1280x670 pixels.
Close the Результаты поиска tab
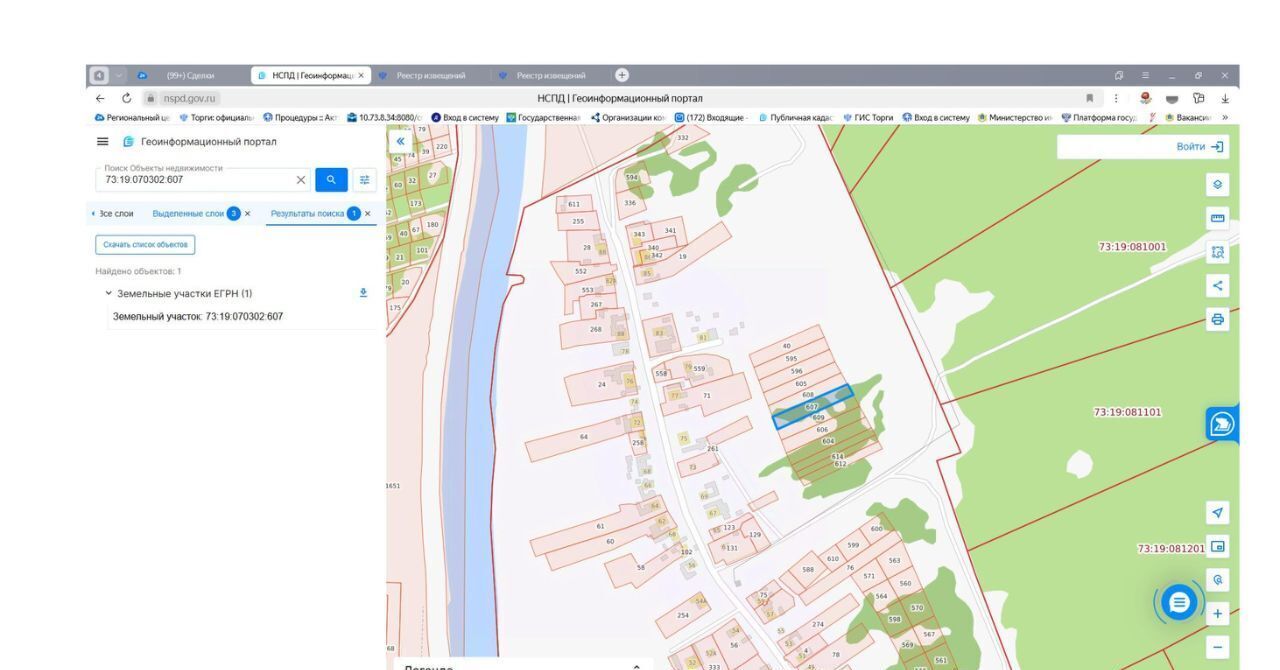(x=367, y=213)
